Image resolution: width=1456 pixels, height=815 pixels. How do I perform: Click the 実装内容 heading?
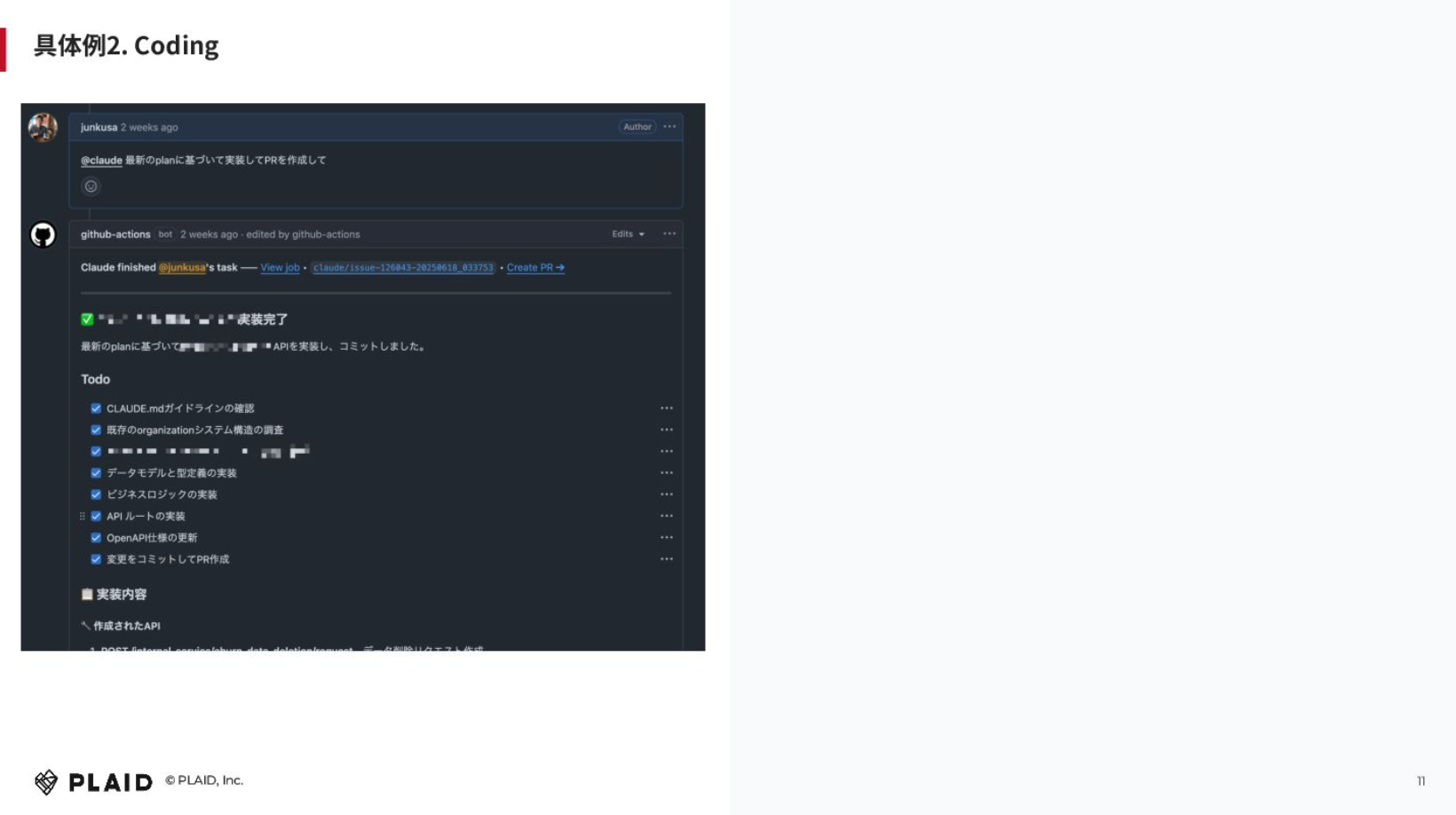point(122,595)
